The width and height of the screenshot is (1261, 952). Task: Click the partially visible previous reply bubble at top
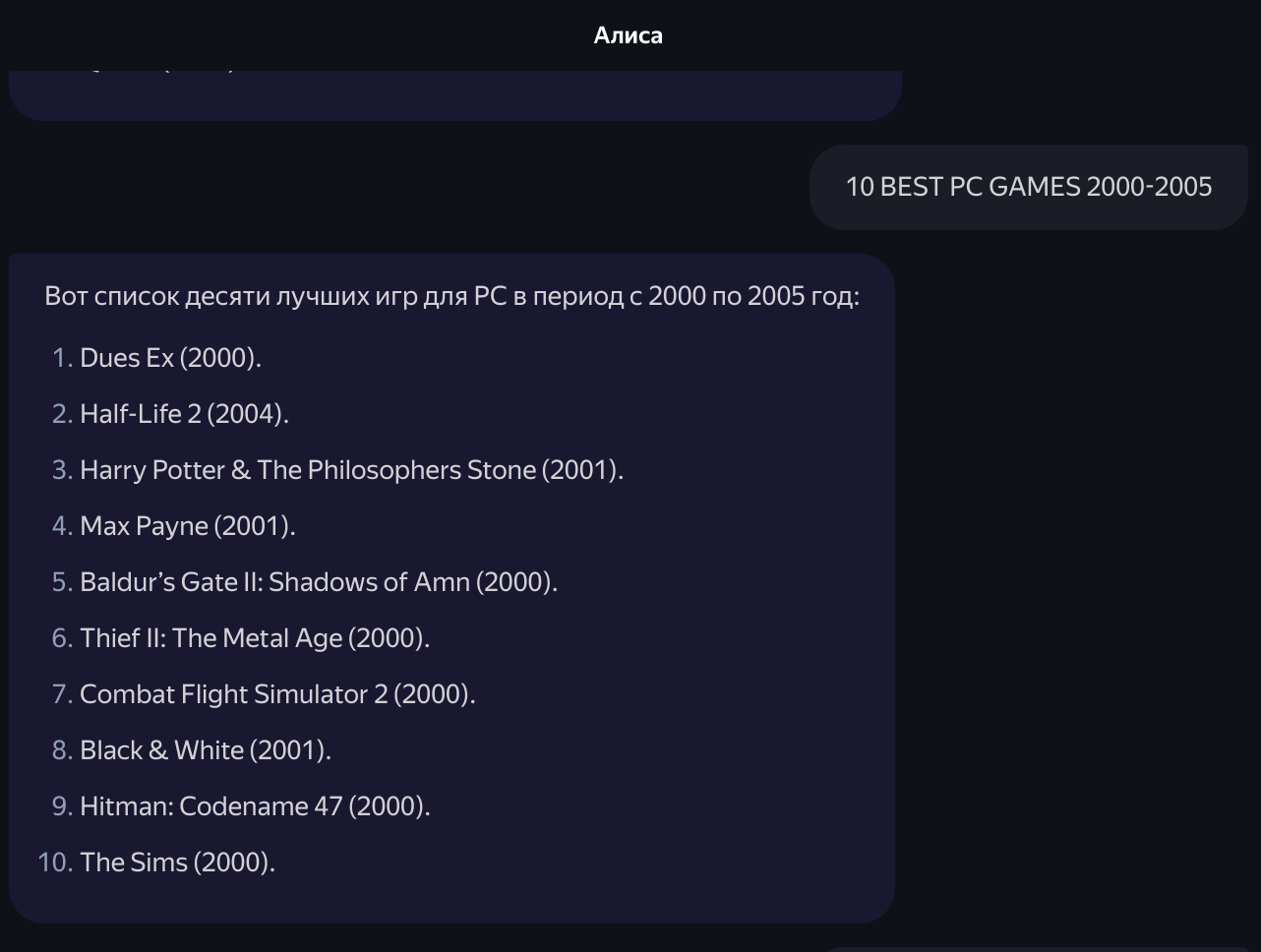(x=454, y=95)
